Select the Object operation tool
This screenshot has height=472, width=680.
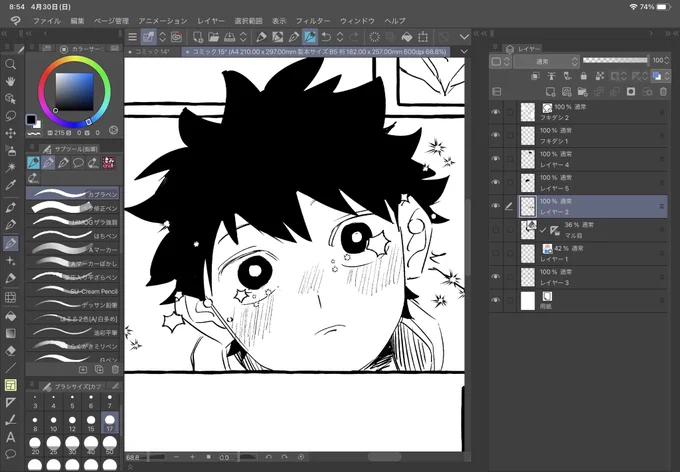point(10,99)
